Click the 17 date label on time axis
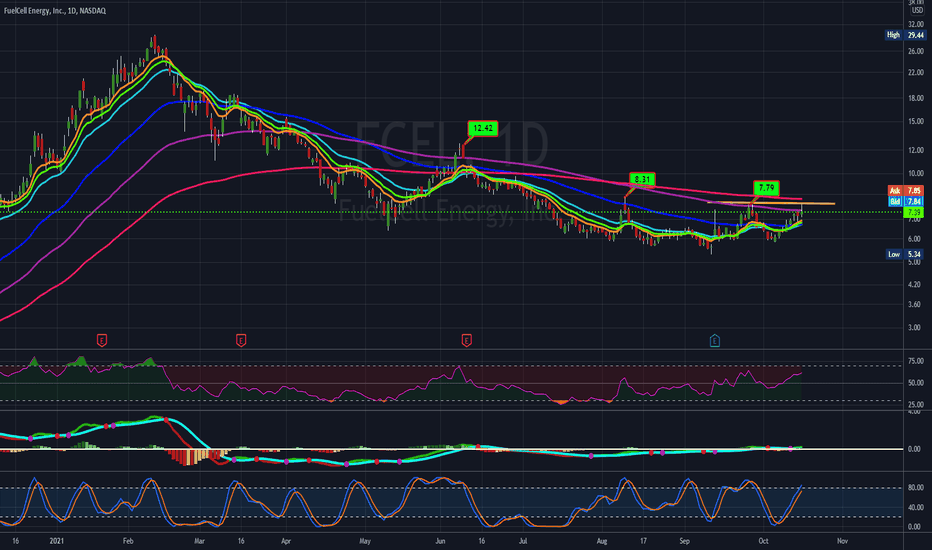Screen dimensions: 932x550 click(643, 541)
